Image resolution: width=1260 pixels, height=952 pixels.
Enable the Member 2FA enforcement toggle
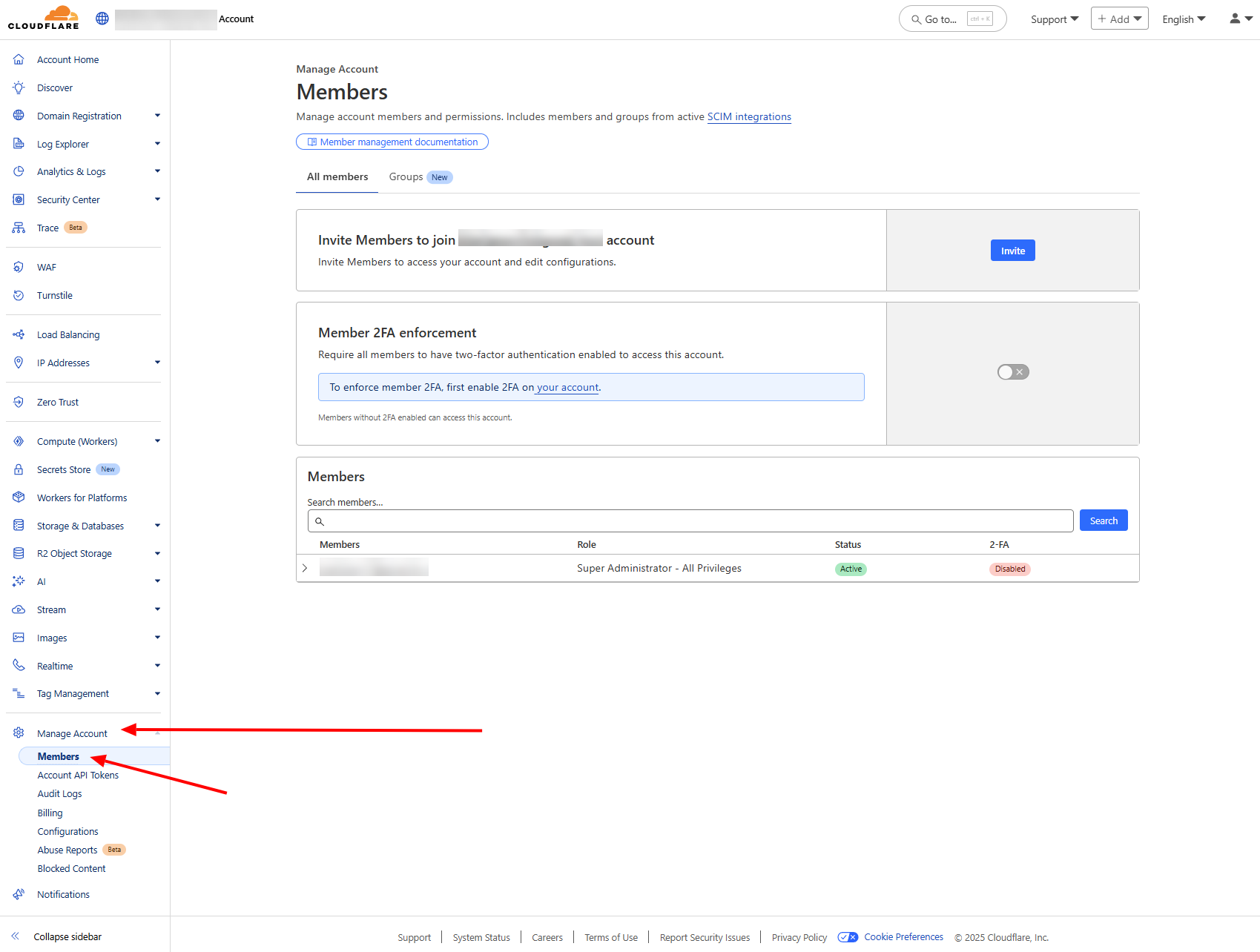click(1012, 371)
